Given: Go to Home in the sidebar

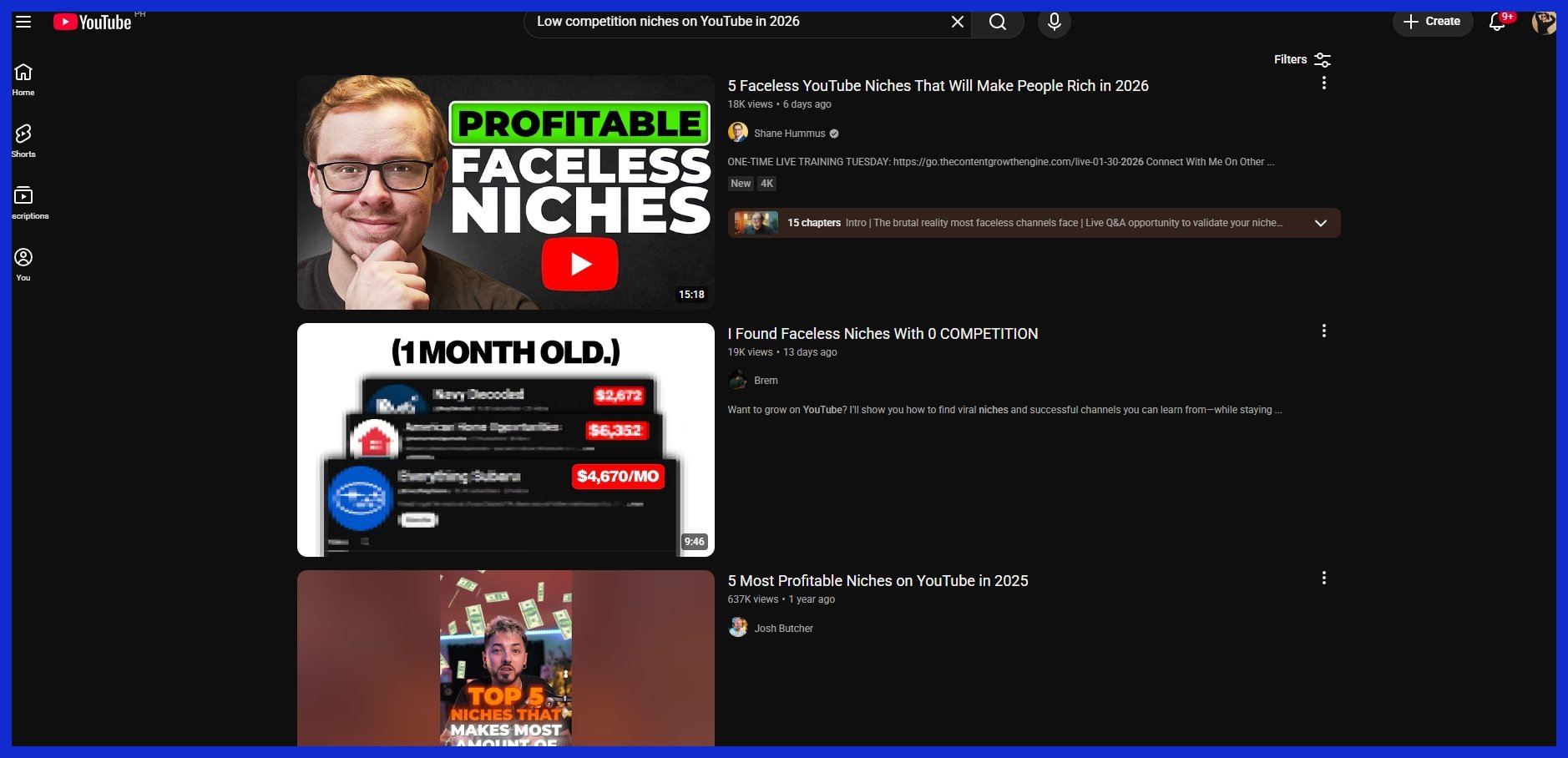Looking at the screenshot, I should (x=23, y=79).
